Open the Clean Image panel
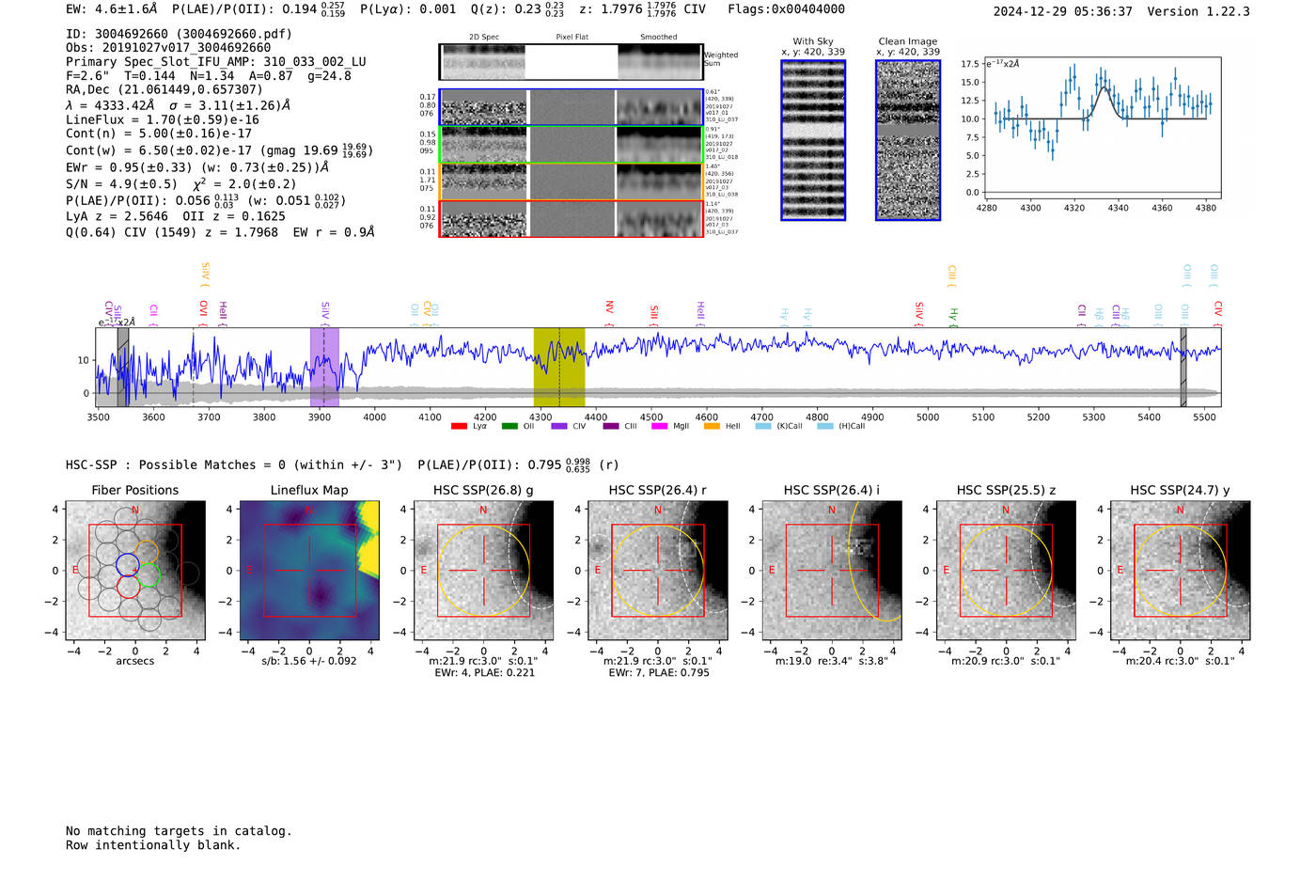This screenshot has height=896, width=1316. (908, 140)
